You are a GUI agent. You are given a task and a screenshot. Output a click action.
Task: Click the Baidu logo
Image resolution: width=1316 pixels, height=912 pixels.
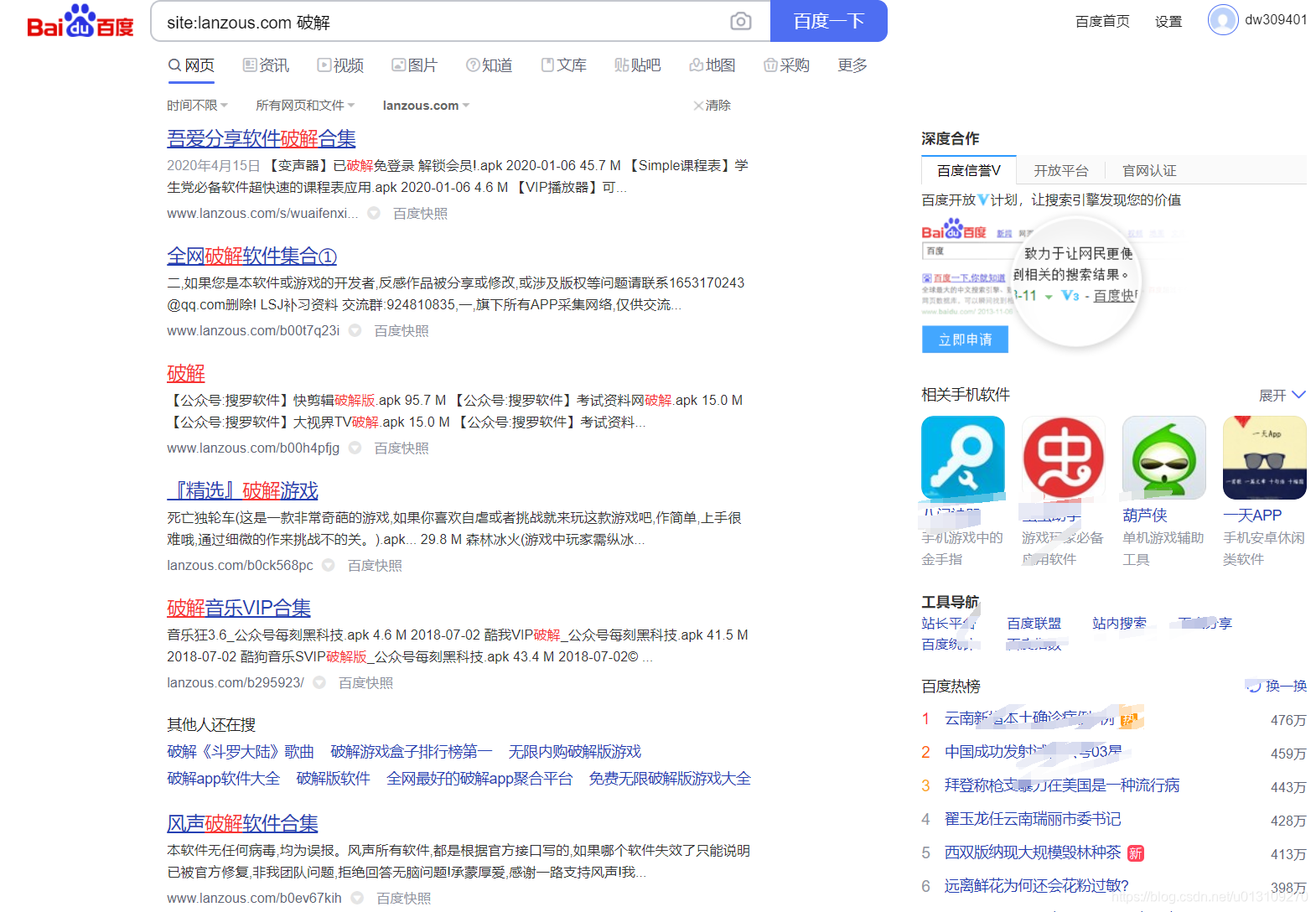pos(80,22)
